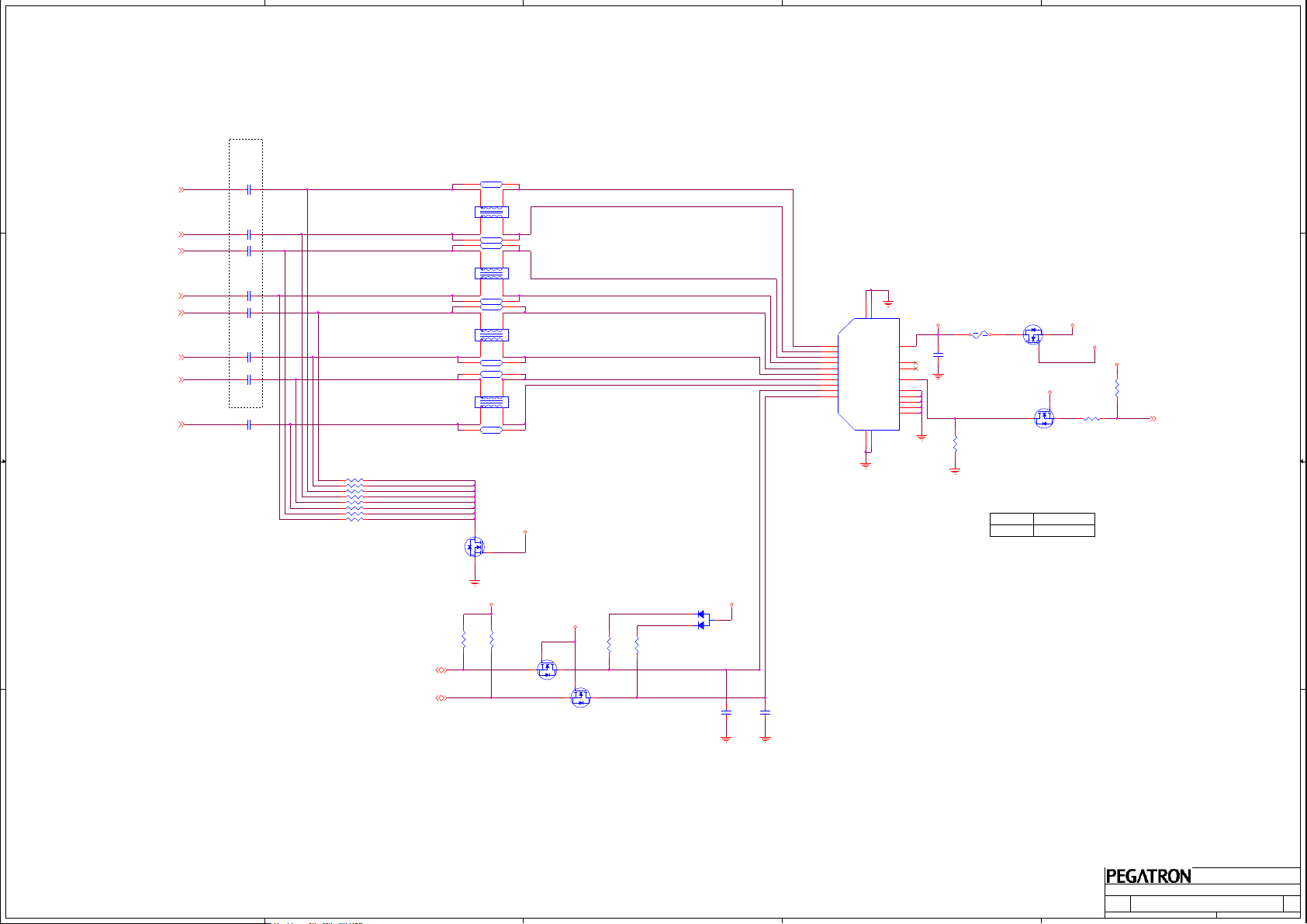Click the top resistor of the eight-resistor array

click(x=354, y=481)
